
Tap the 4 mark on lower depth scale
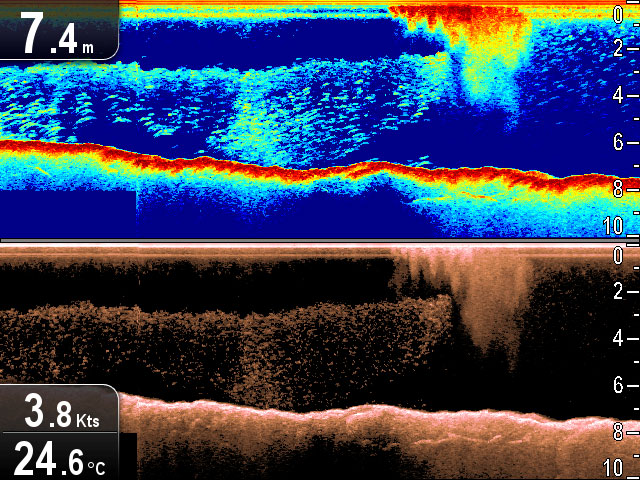pos(619,339)
